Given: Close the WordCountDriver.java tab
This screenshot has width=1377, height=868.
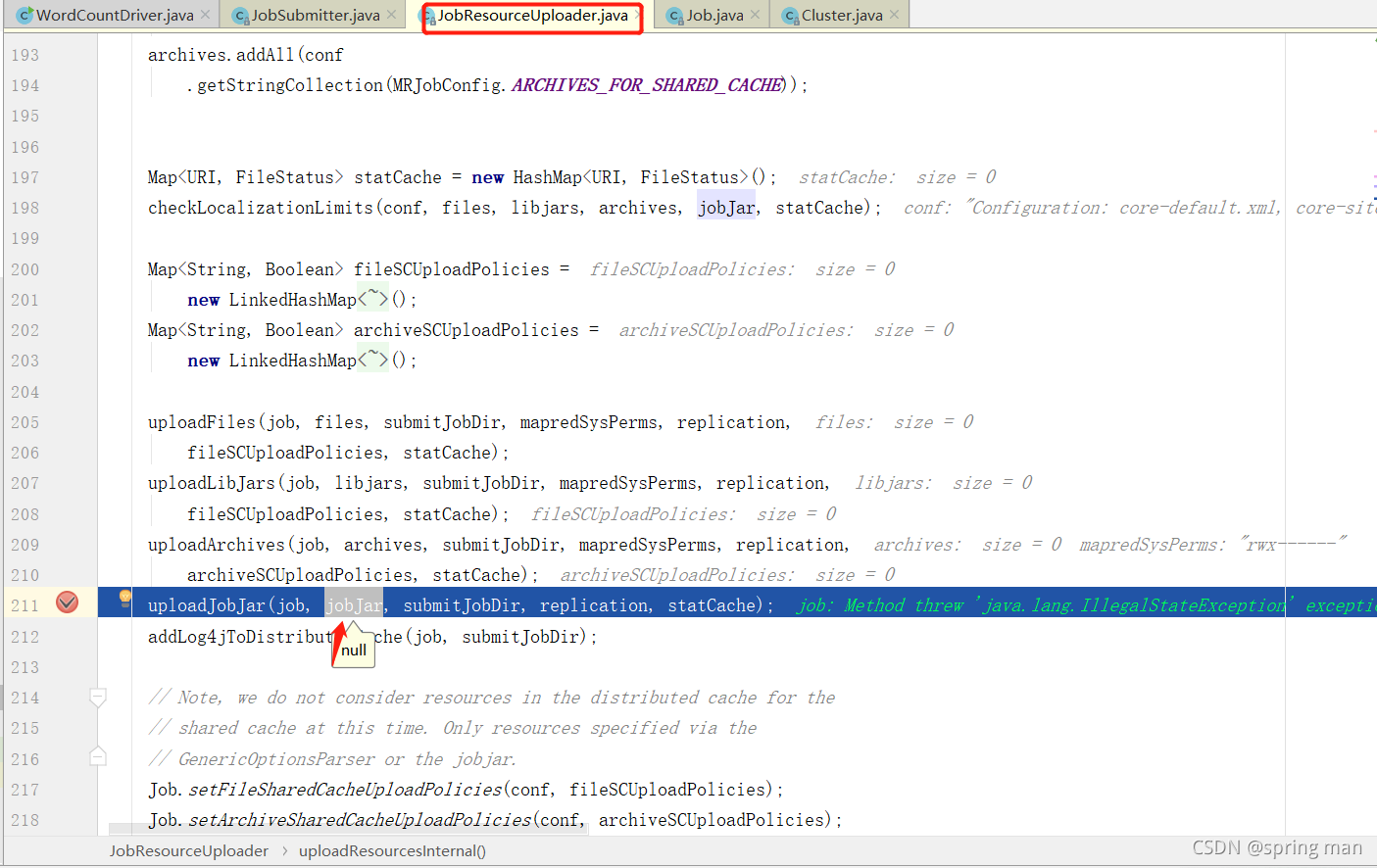Looking at the screenshot, I should pos(205,15).
